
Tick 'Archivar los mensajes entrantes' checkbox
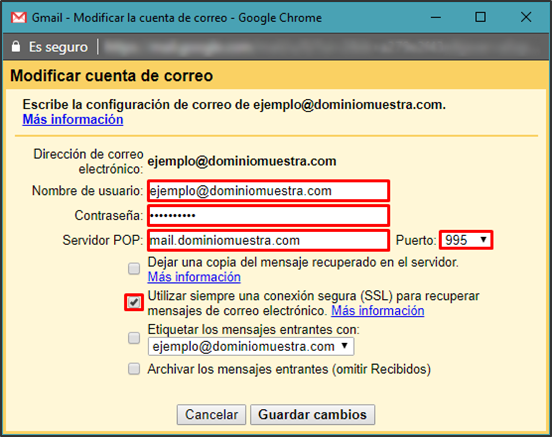[134, 369]
